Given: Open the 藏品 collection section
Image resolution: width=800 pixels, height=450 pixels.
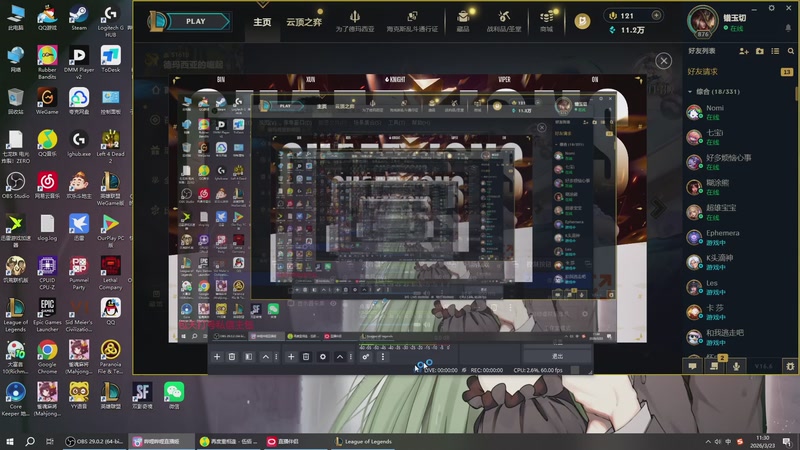Looking at the screenshot, I should coord(463,22).
